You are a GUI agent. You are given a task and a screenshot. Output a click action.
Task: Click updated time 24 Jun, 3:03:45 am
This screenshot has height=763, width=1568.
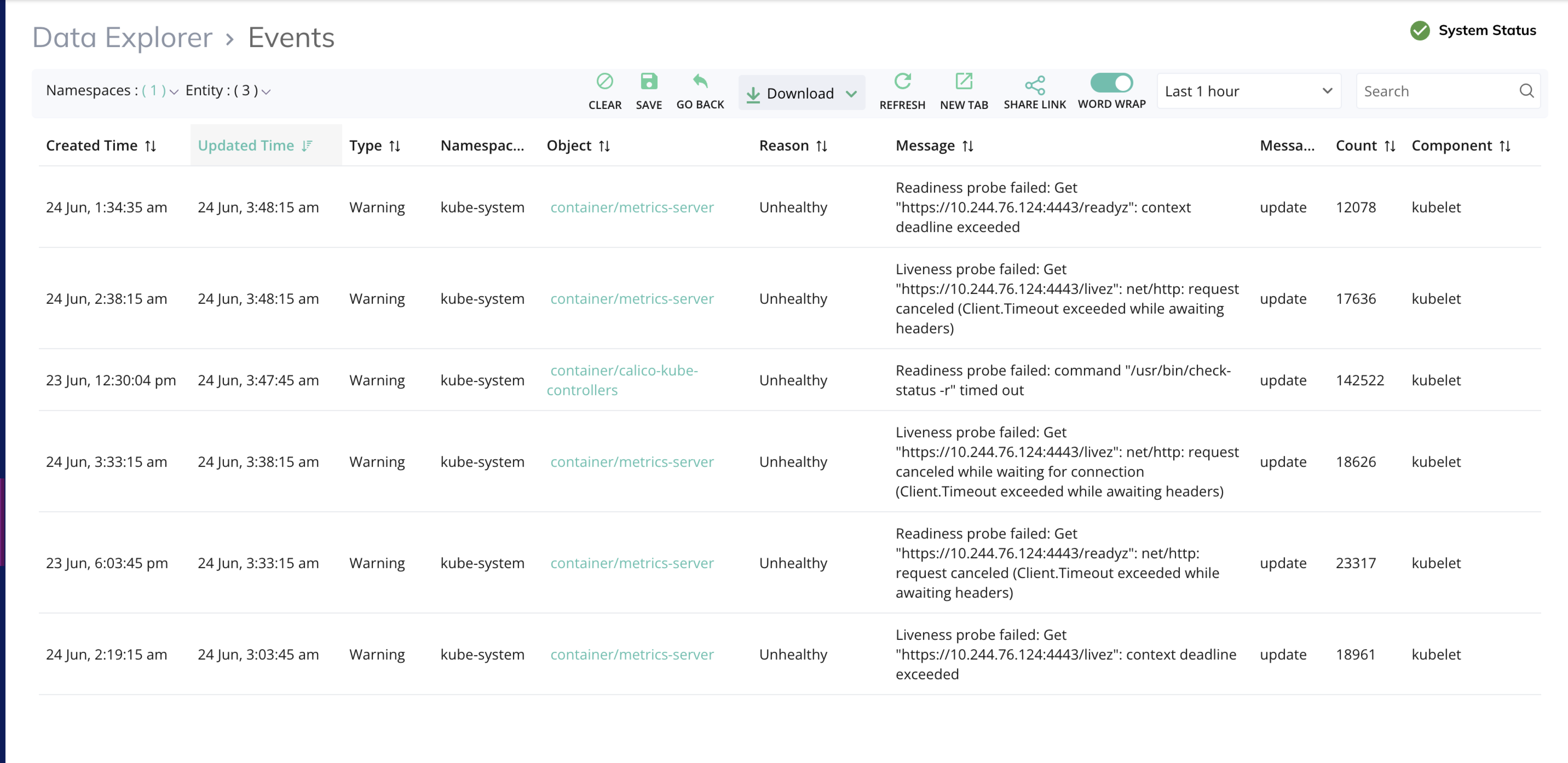point(258,655)
